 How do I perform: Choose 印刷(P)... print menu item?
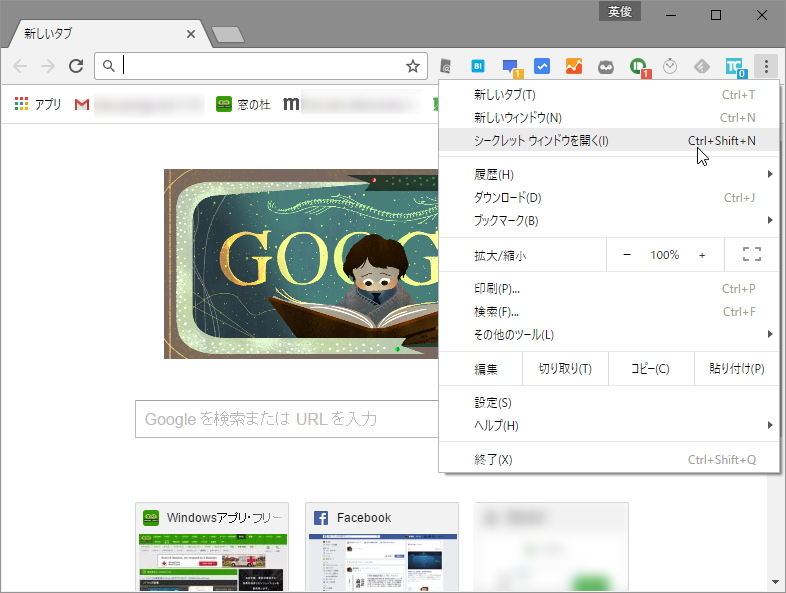[x=609, y=289]
